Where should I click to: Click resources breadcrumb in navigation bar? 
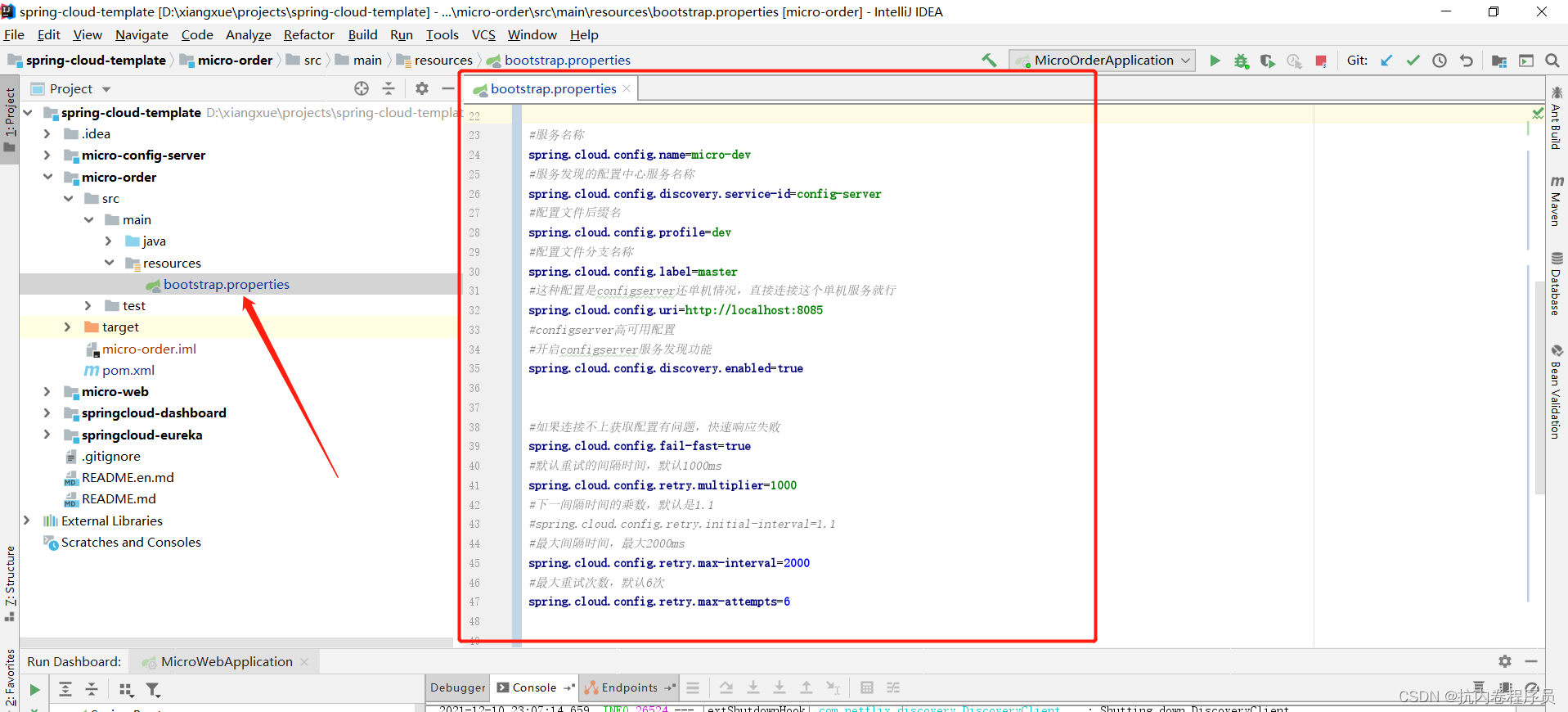coord(435,61)
